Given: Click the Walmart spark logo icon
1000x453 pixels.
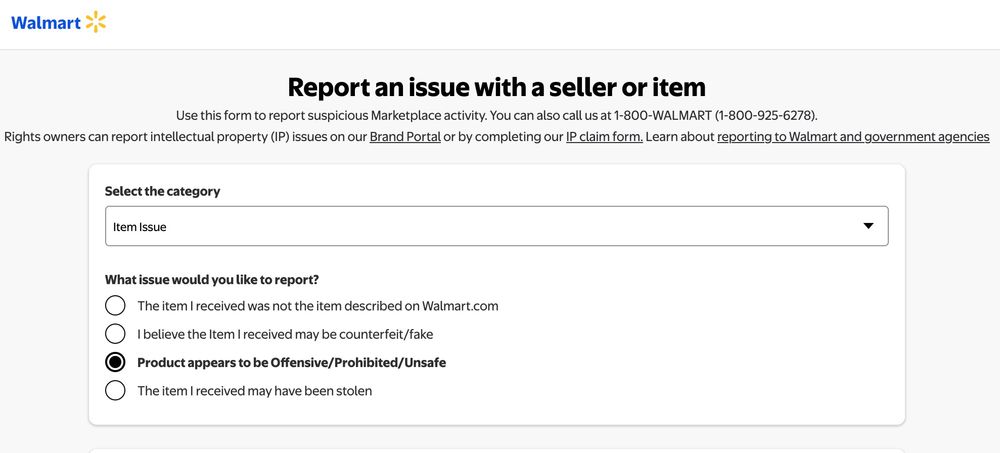Looking at the screenshot, I should click(x=96, y=22).
